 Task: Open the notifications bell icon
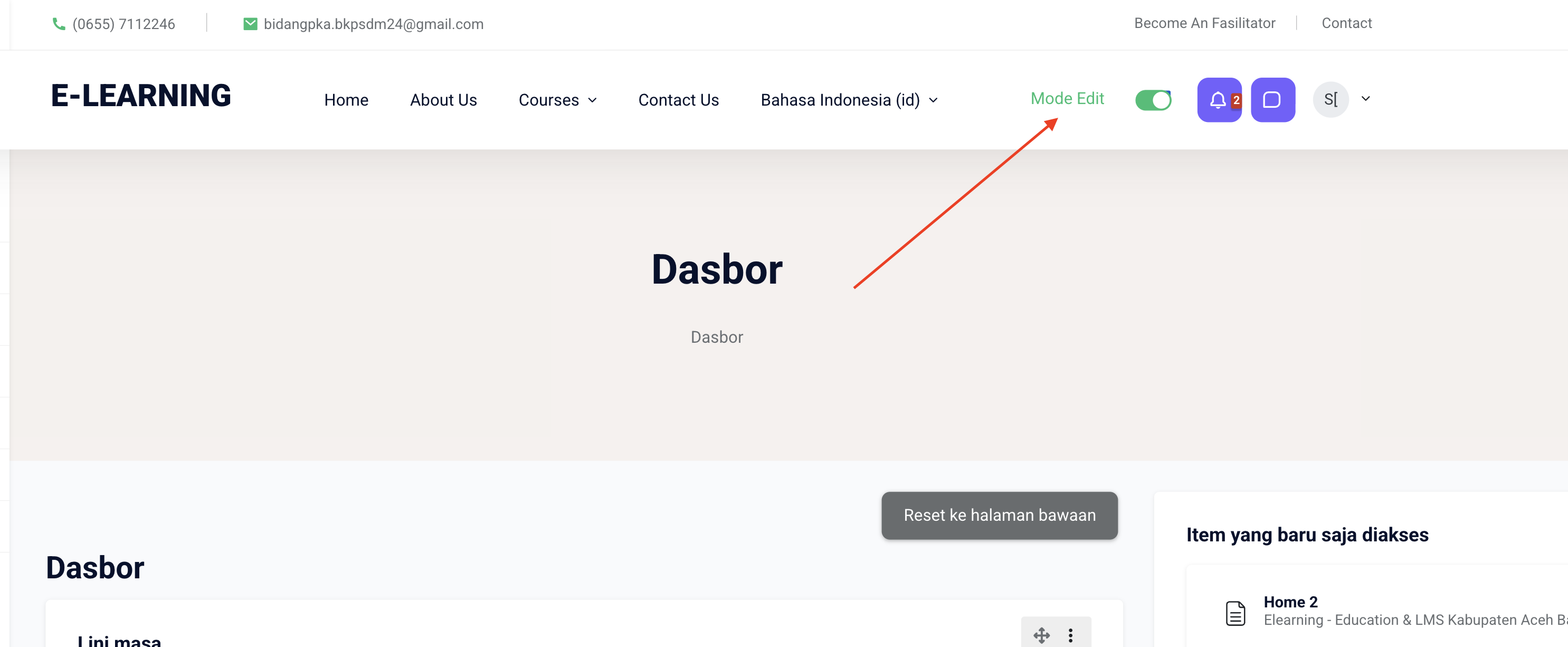(x=1218, y=100)
